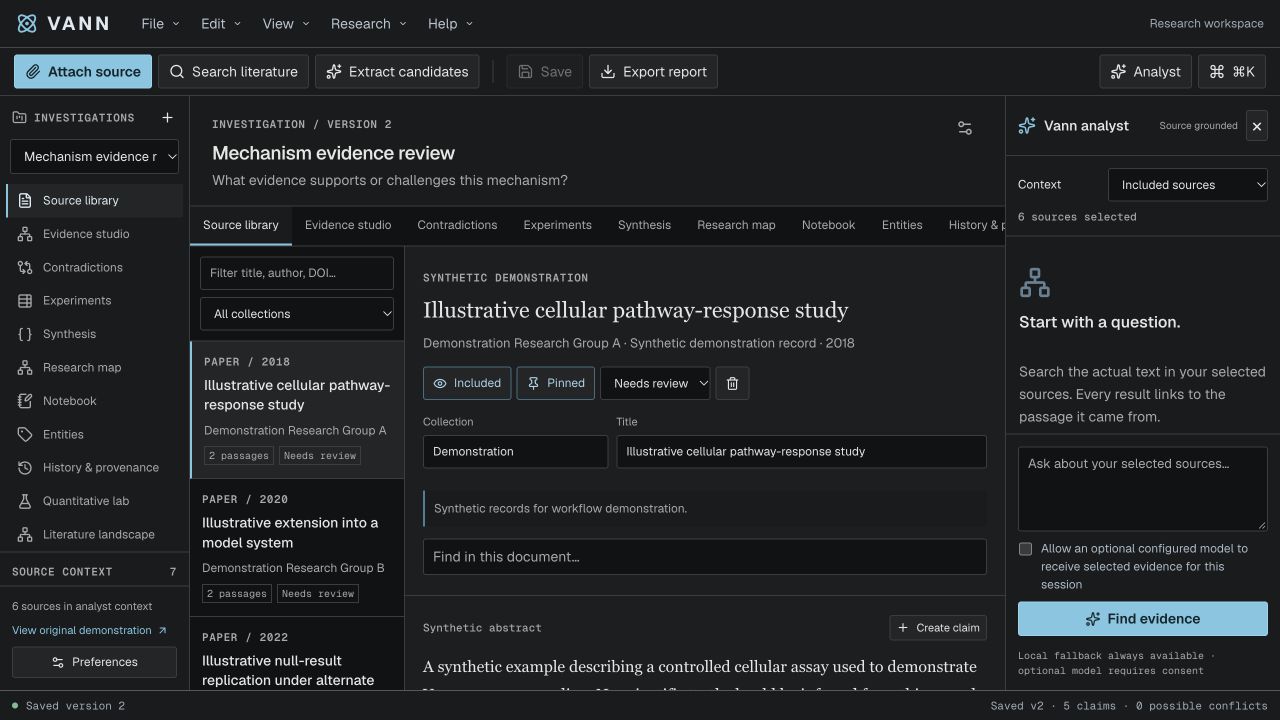Open investigation settings sliders icon
This screenshot has height=720, width=1280.
point(965,128)
